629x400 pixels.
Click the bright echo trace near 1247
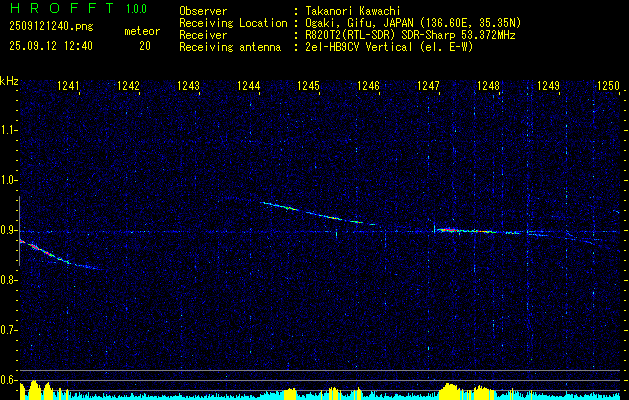coord(477,231)
